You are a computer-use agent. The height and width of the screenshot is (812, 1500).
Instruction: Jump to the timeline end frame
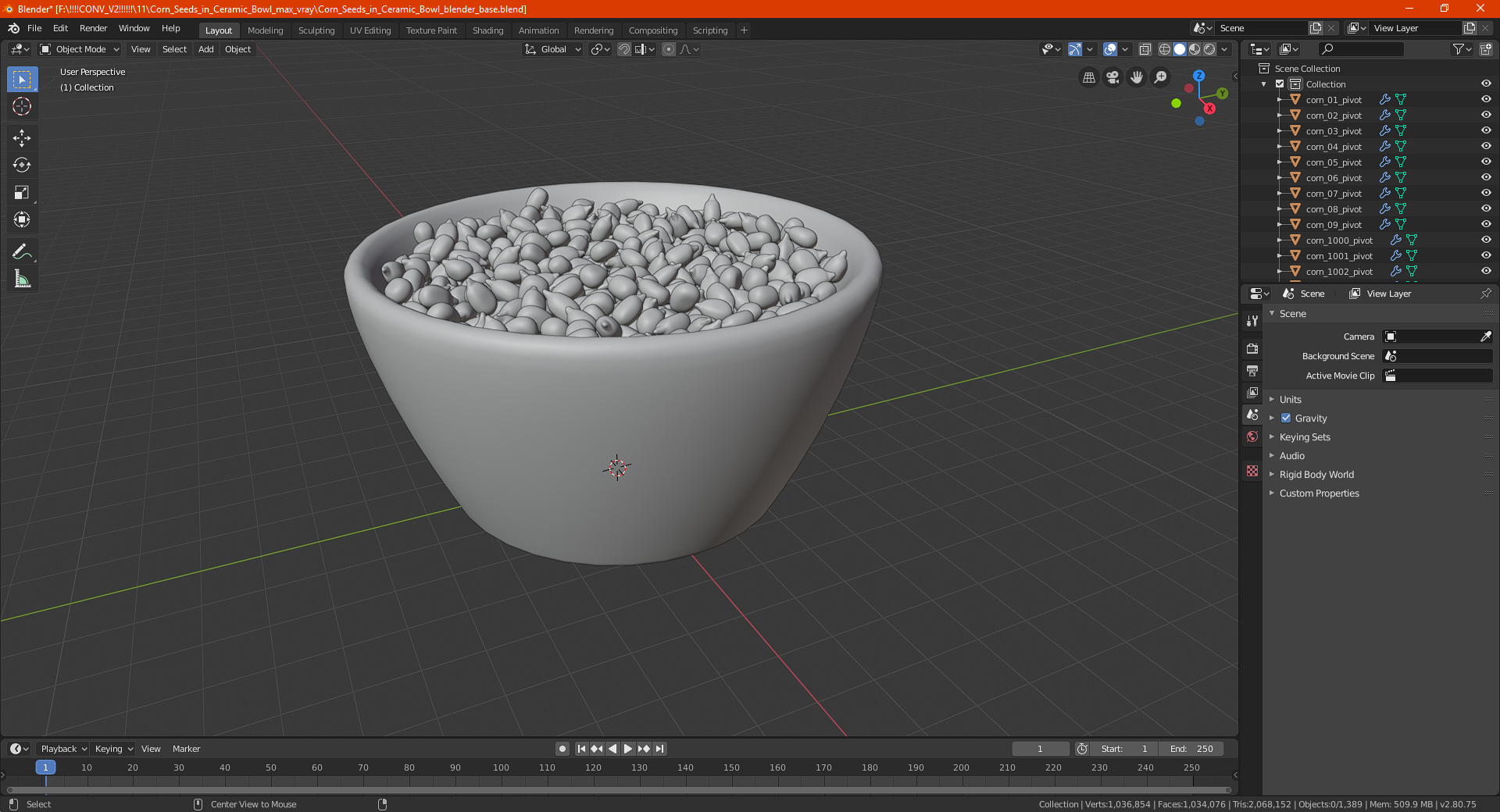coord(659,749)
